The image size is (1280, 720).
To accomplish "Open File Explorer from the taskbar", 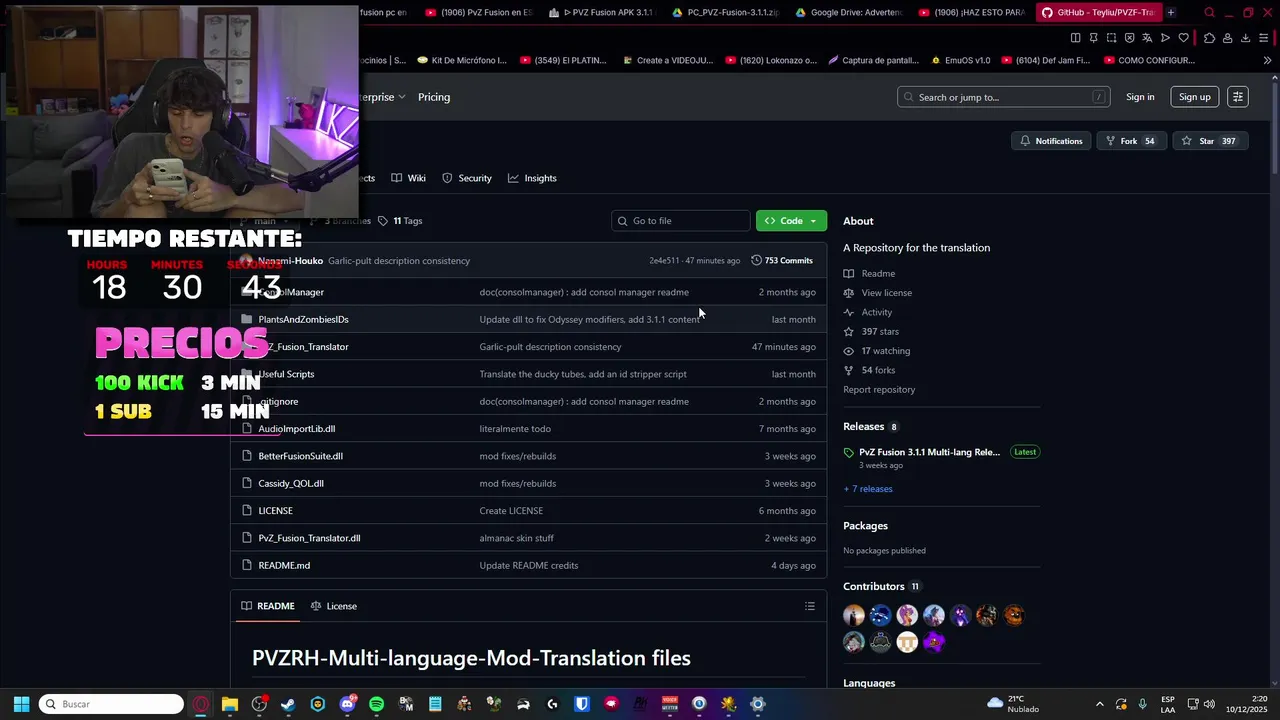I will [x=229, y=704].
